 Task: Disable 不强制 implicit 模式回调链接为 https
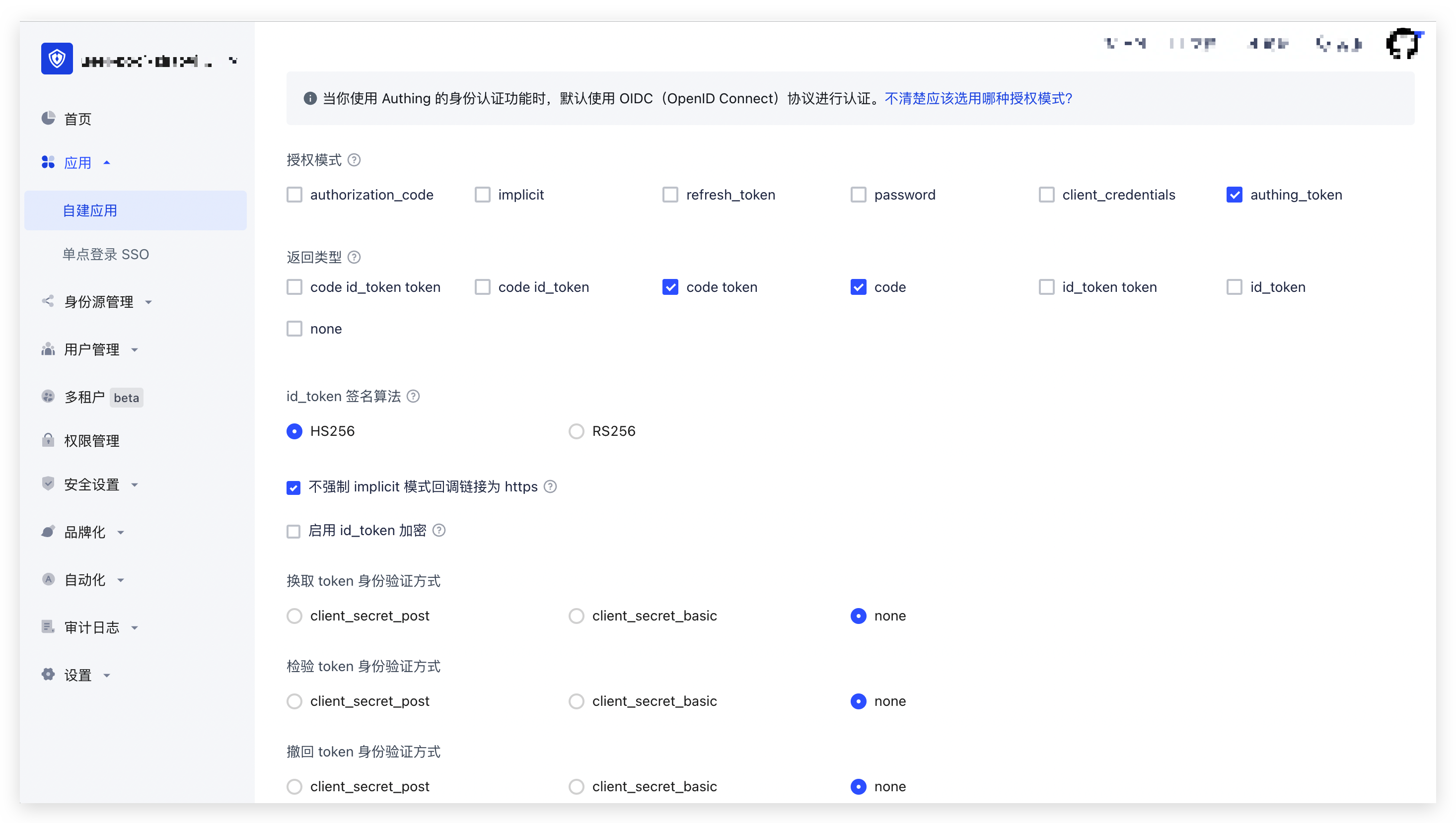point(293,486)
